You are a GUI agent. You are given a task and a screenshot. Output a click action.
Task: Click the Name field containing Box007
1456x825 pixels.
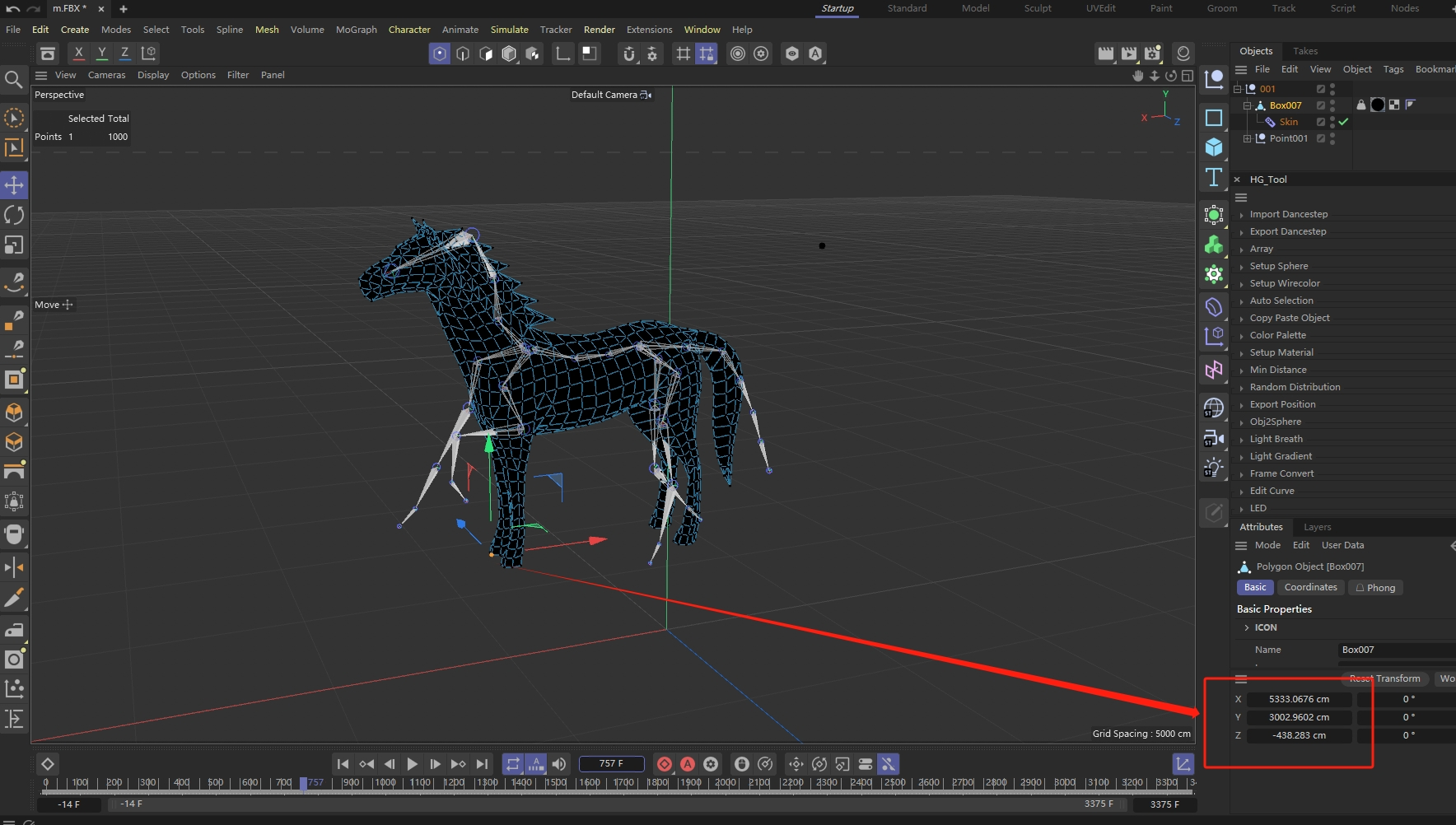click(x=1398, y=650)
